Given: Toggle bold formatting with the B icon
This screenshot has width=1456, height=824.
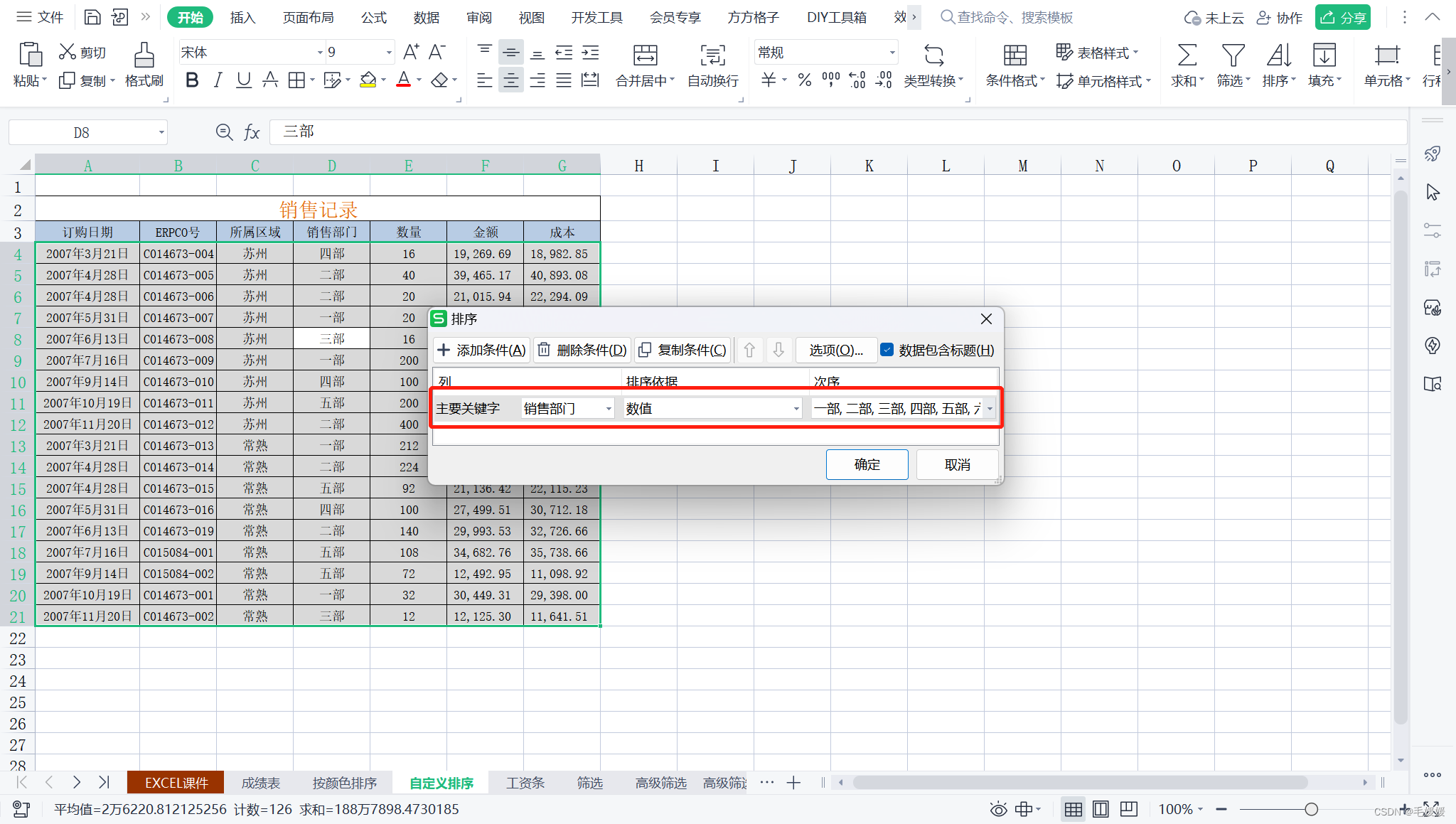Looking at the screenshot, I should coord(192,80).
